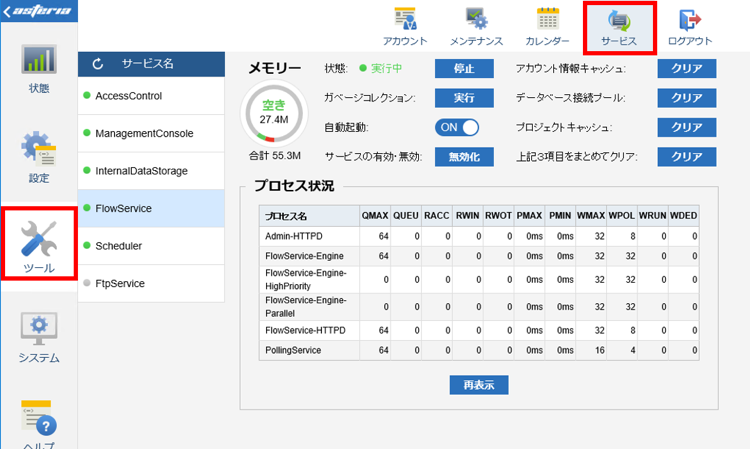The height and width of the screenshot is (449, 750).
Task: Toggle the 自動起動 ON switch
Action: pos(457,127)
